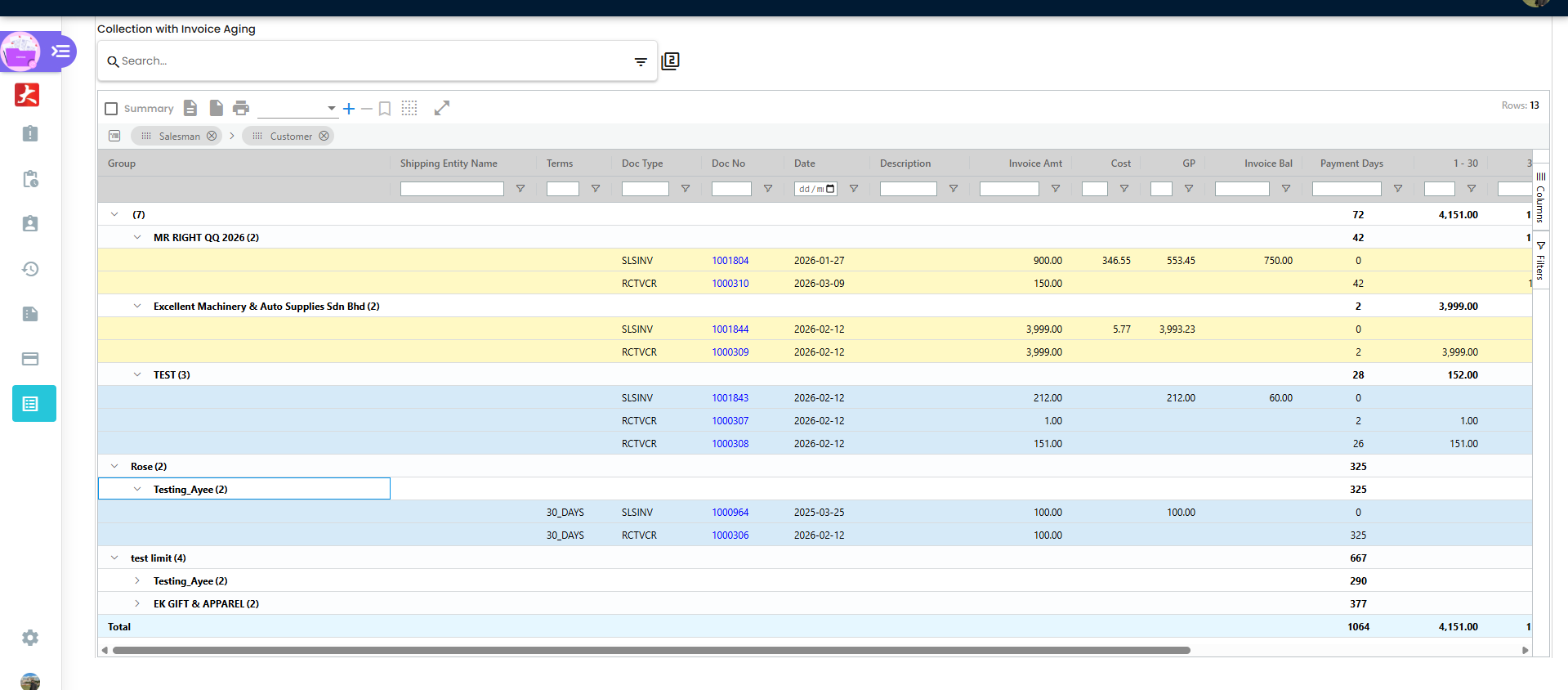Image resolution: width=1568 pixels, height=690 pixels.
Task: Expand Testing_Ayee group under test limit
Action: (137, 580)
